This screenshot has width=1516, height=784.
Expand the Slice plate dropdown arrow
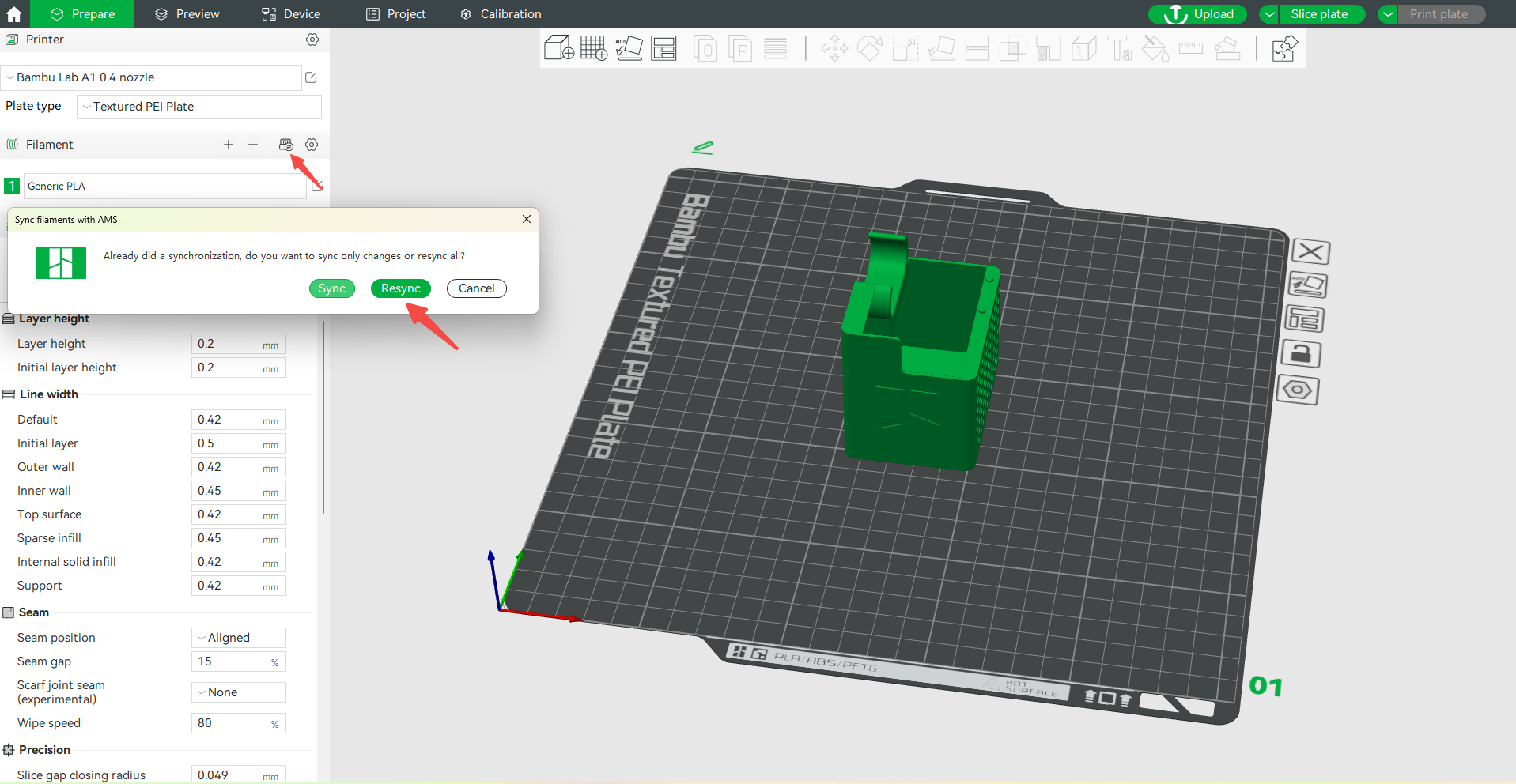pos(1269,14)
